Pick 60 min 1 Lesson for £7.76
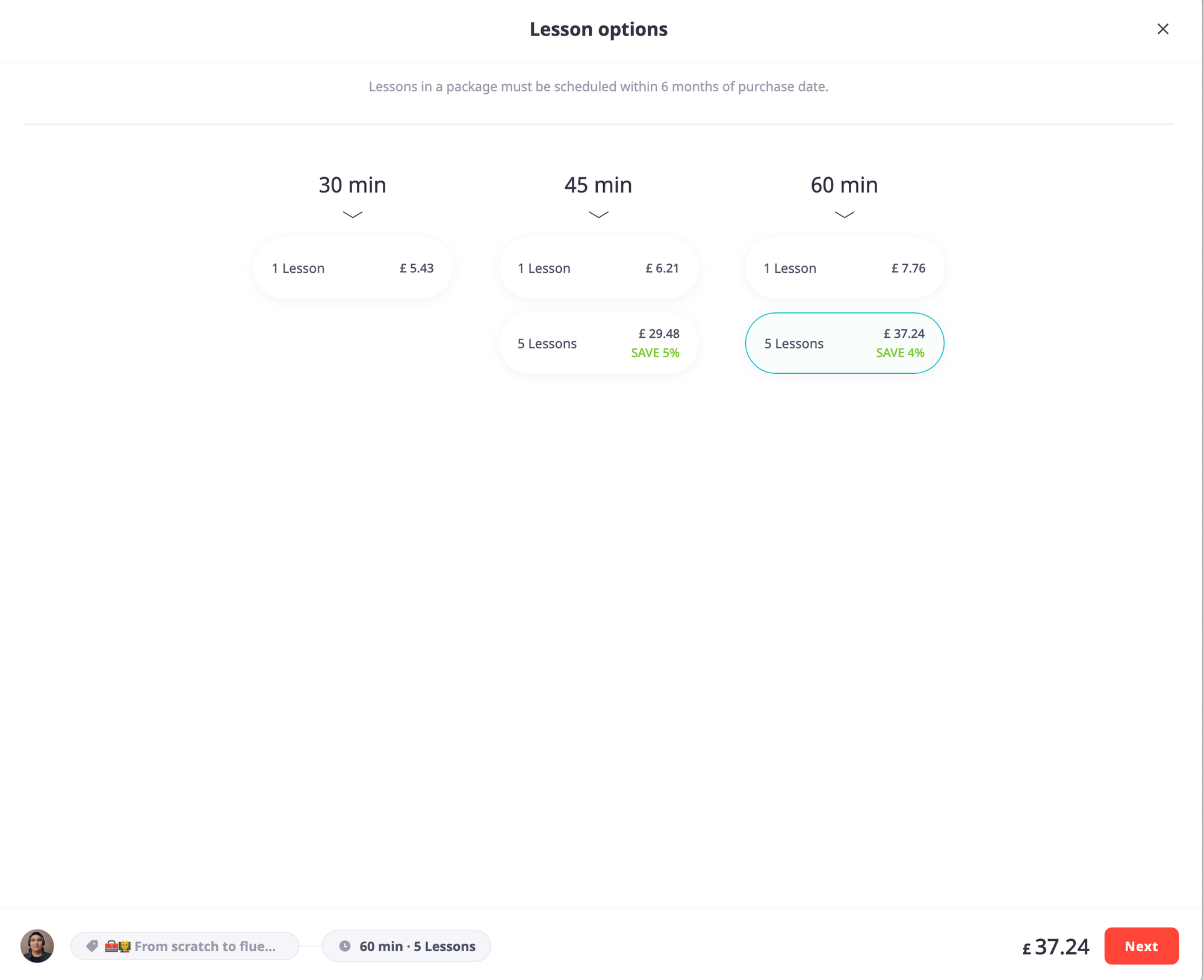This screenshot has width=1204, height=980. tap(844, 268)
